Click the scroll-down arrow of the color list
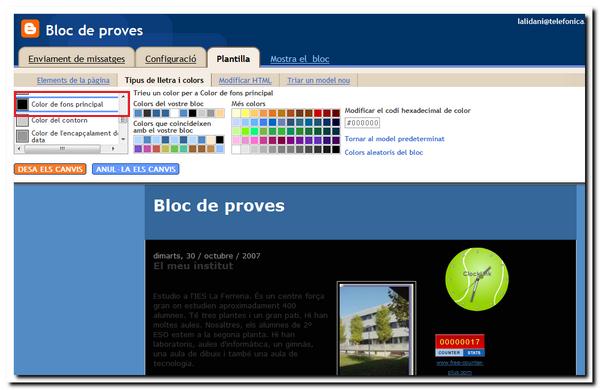This screenshot has height=390, width=600. click(x=123, y=139)
